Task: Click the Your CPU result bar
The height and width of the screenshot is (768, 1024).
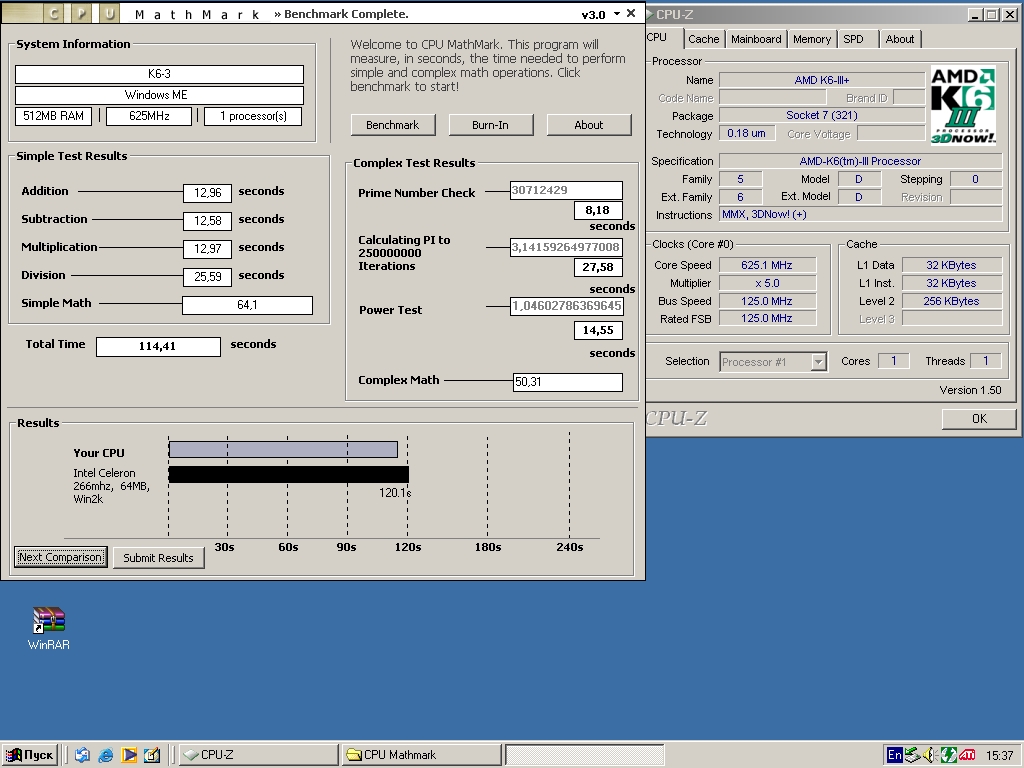Action: click(283, 449)
